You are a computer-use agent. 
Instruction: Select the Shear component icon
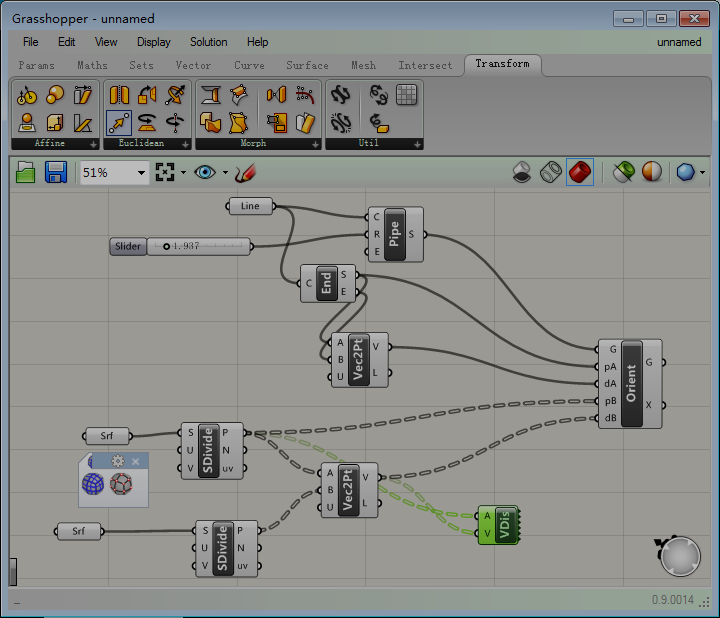pyautogui.click(x=83, y=95)
